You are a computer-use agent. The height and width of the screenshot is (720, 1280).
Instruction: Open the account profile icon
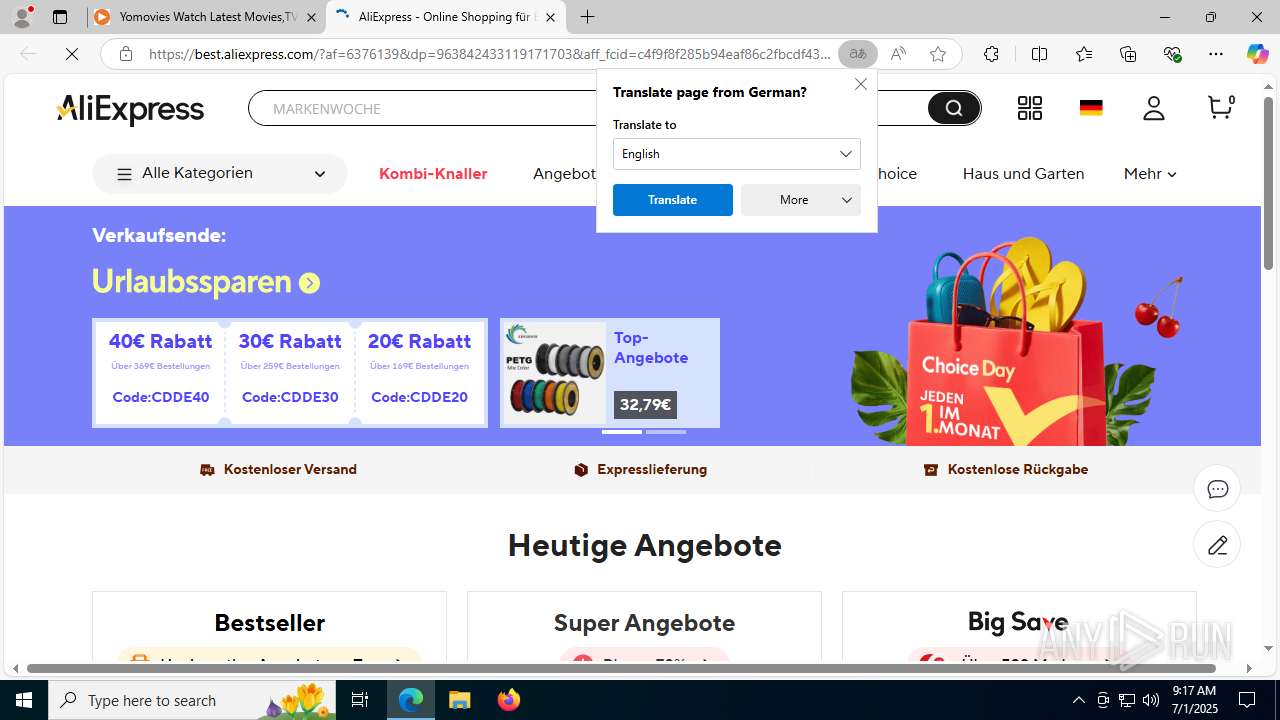pyautogui.click(x=1154, y=108)
